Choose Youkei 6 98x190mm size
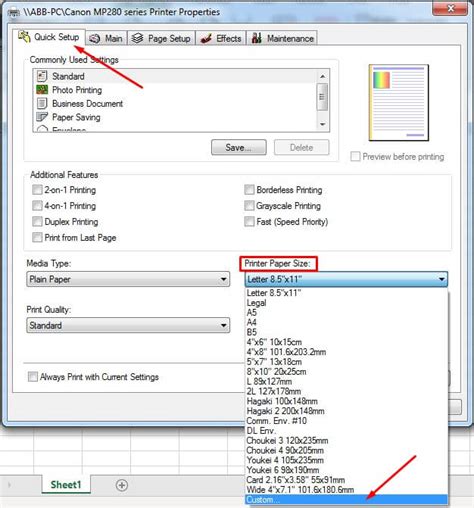Image resolution: width=474 pixels, height=508 pixels. [346, 470]
